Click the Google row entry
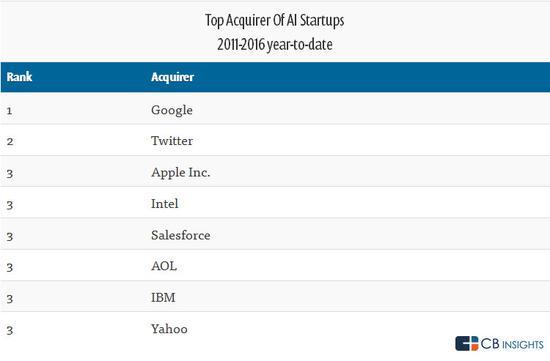 (x=275, y=109)
